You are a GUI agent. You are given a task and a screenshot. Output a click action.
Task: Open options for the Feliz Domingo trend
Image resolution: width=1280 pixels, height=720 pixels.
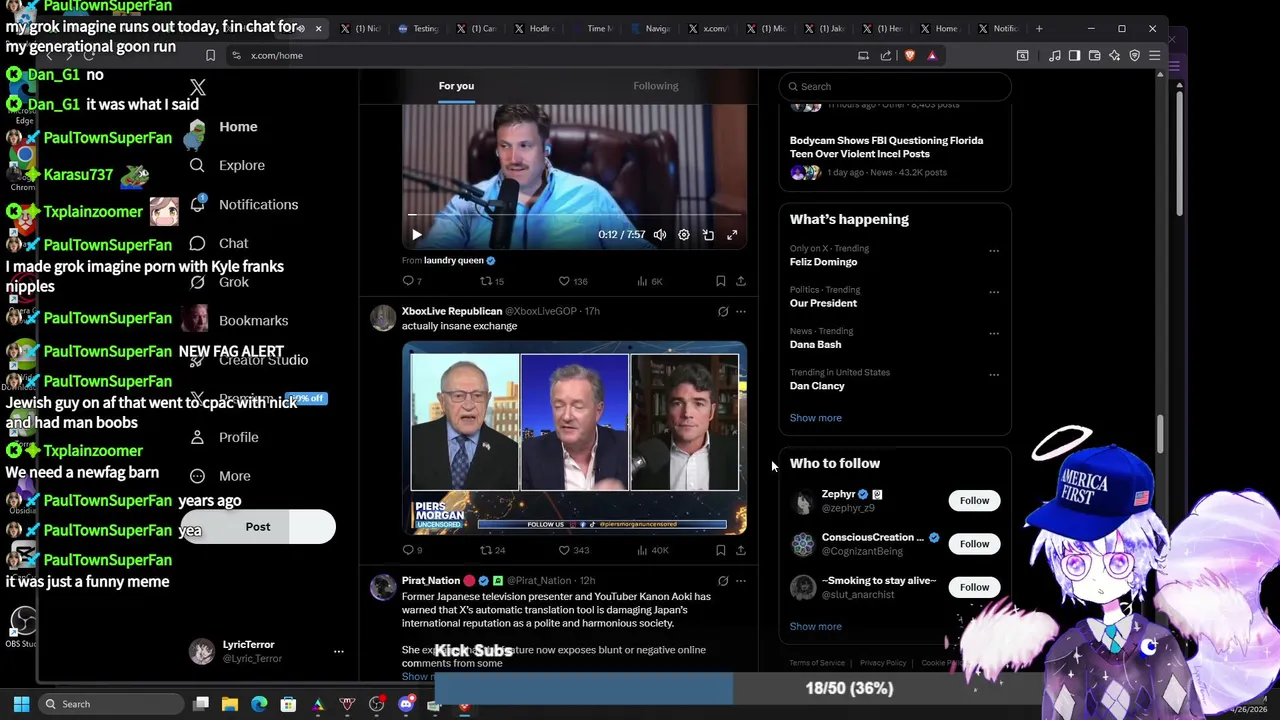[994, 251]
